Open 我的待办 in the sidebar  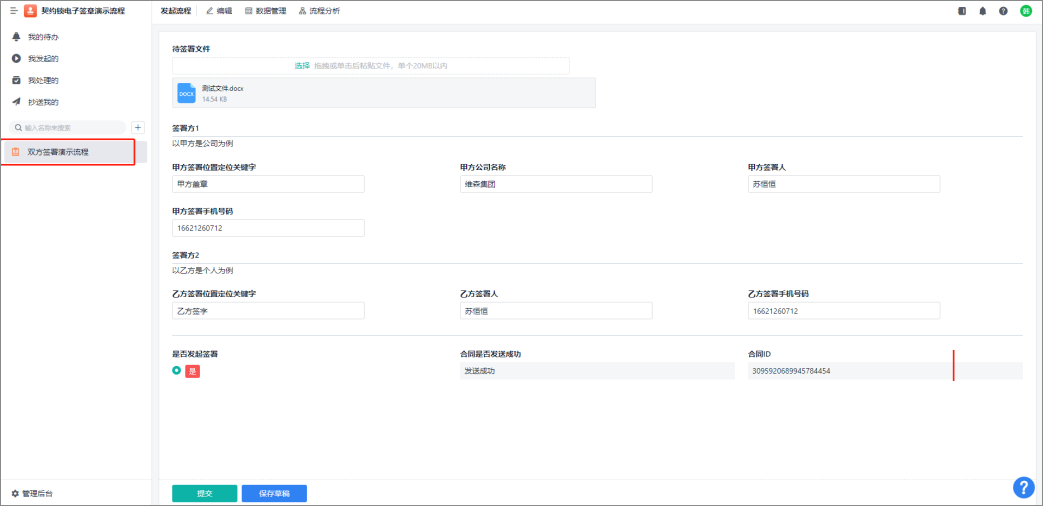coord(42,37)
